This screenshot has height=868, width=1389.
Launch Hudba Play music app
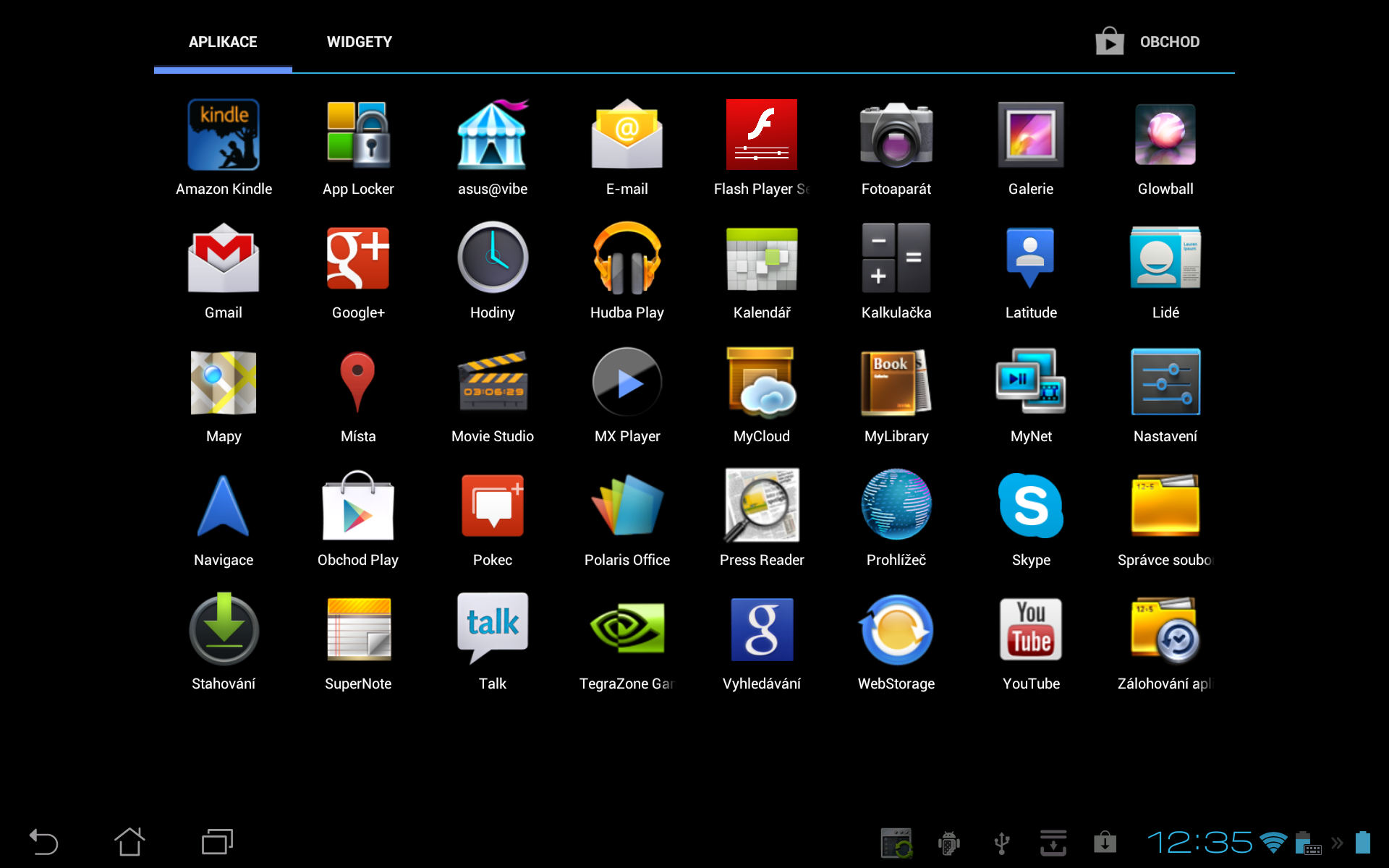[626, 258]
